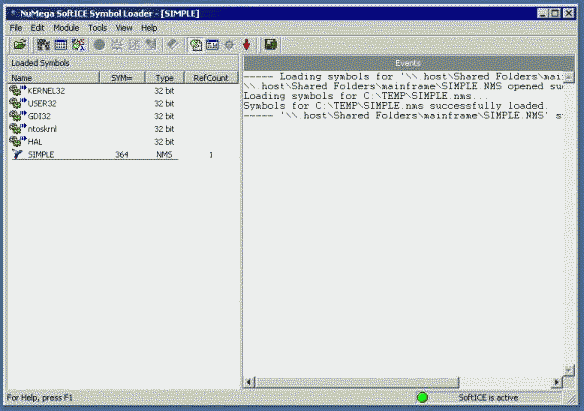
Task: Maximize the Symbol Loader window
Action: point(555,14)
